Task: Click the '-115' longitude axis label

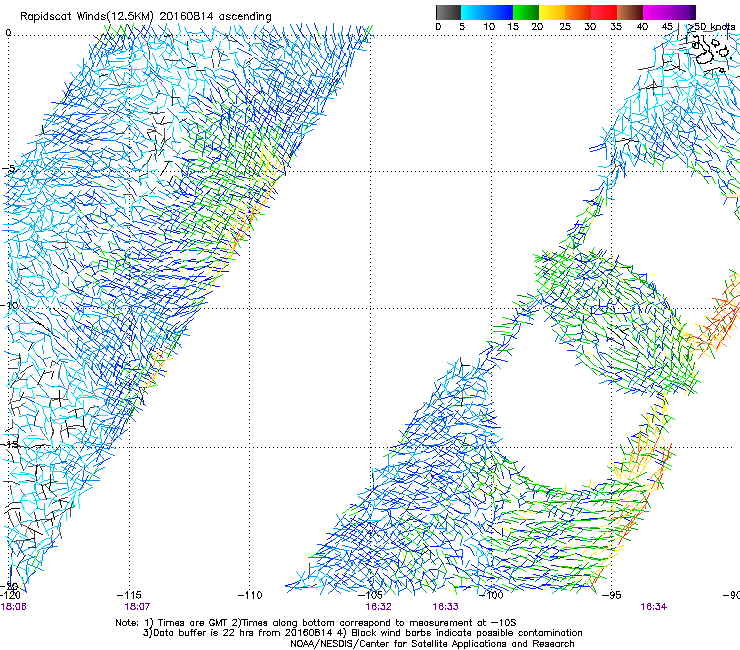Action: tap(129, 595)
